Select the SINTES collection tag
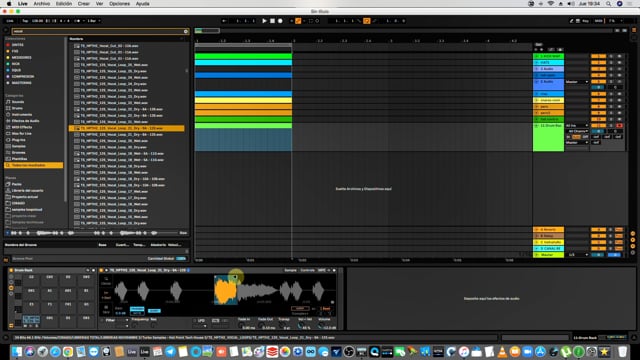Image resolution: width=640 pixels, height=360 pixels. (17, 45)
